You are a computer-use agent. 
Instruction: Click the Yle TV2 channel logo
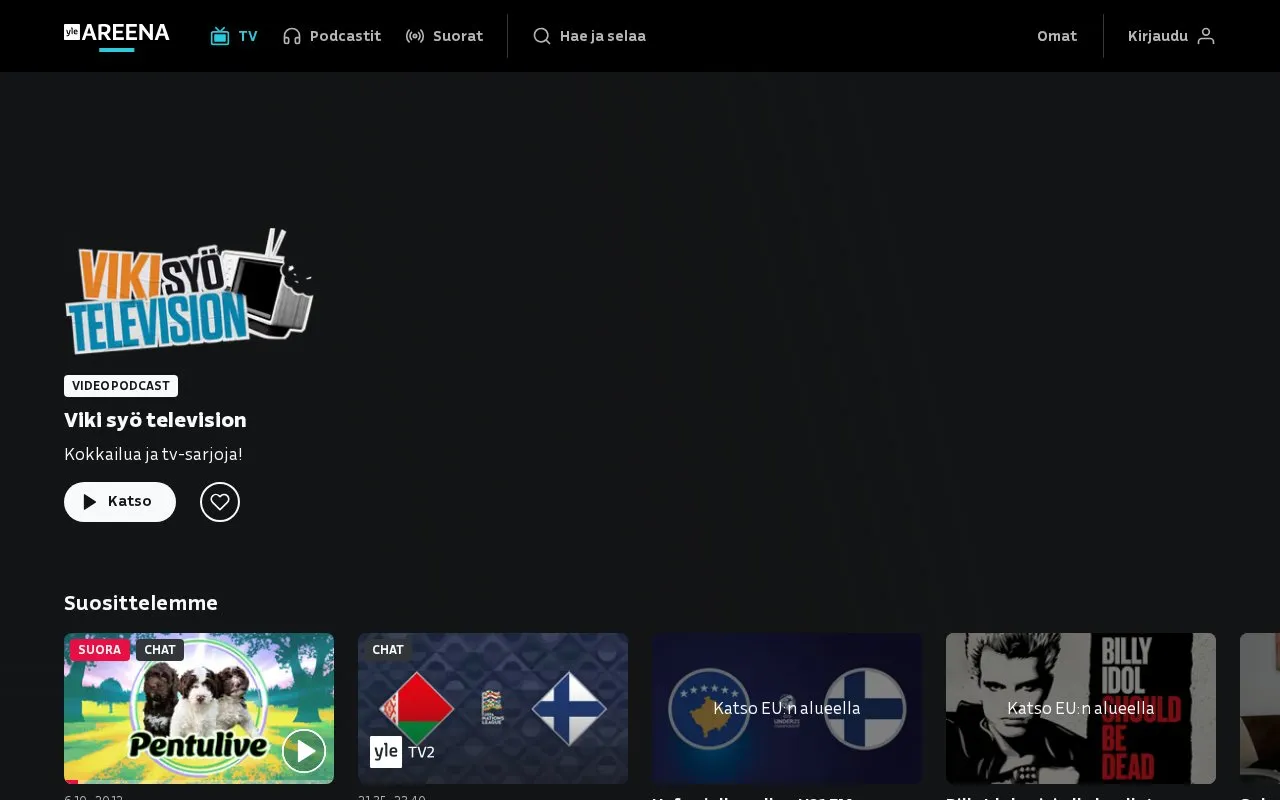click(403, 752)
